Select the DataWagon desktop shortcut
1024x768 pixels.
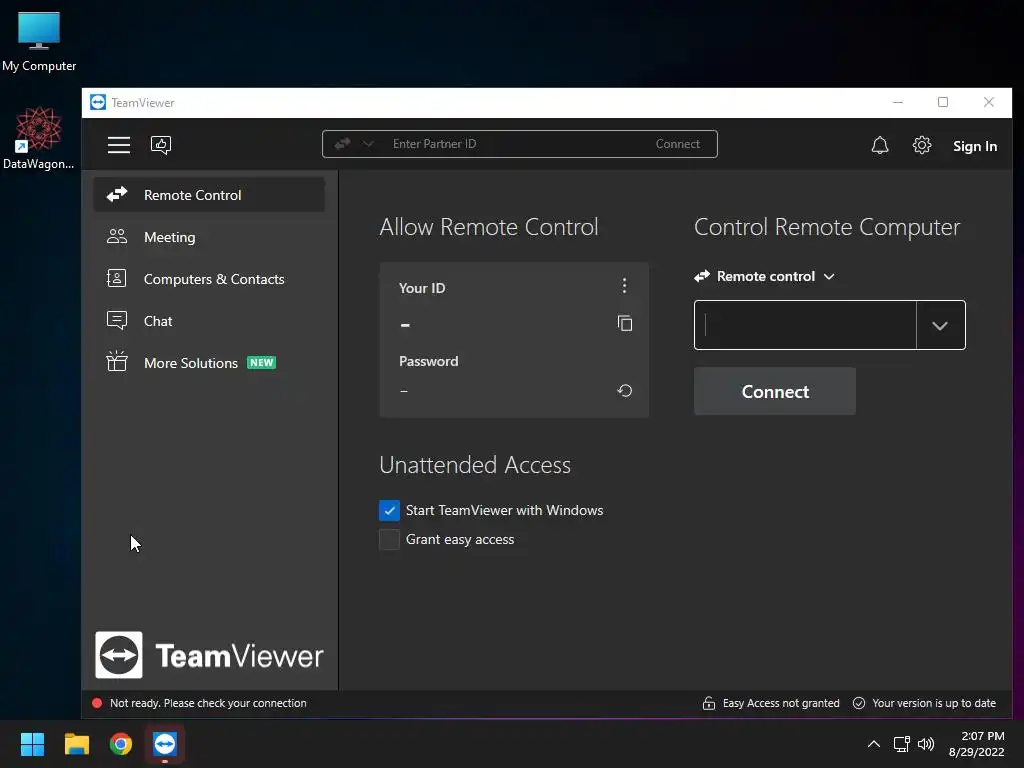[39, 138]
